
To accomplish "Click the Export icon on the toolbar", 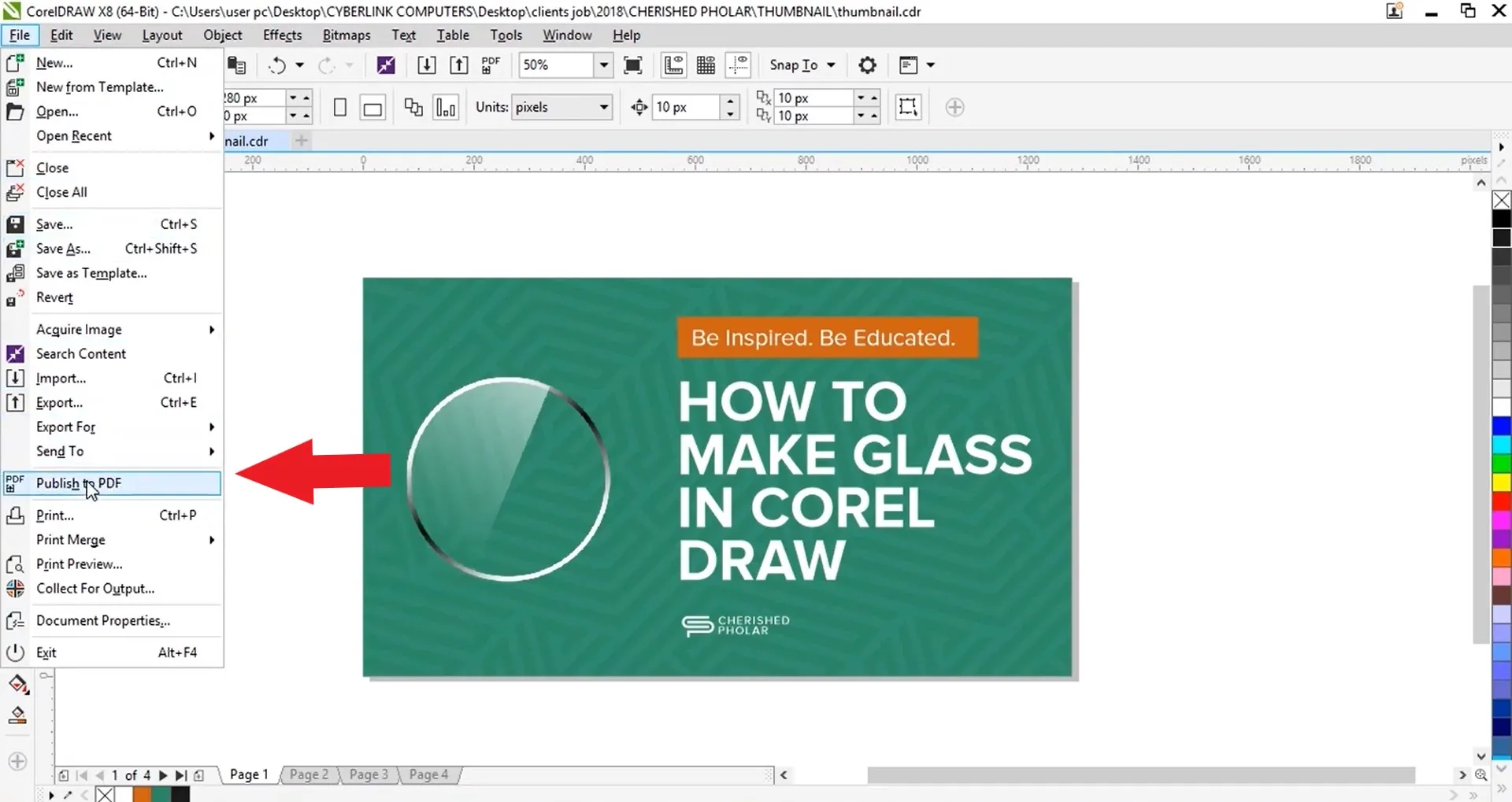I will coord(458,65).
